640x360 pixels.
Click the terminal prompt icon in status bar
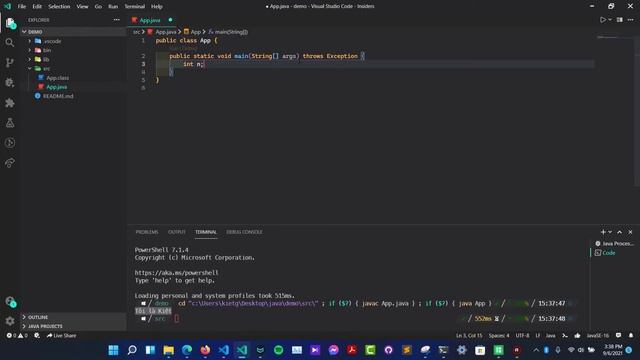click(x=565, y=336)
